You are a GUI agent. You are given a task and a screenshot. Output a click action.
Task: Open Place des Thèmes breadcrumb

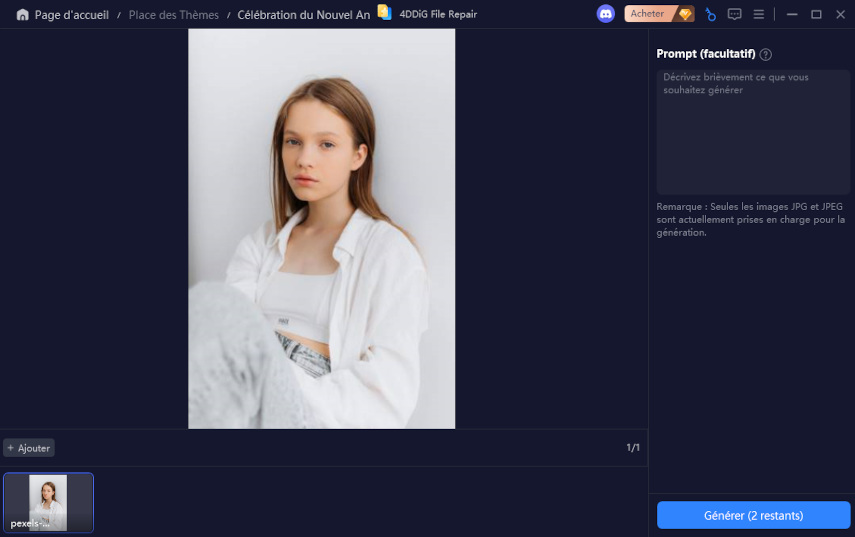[x=173, y=15]
